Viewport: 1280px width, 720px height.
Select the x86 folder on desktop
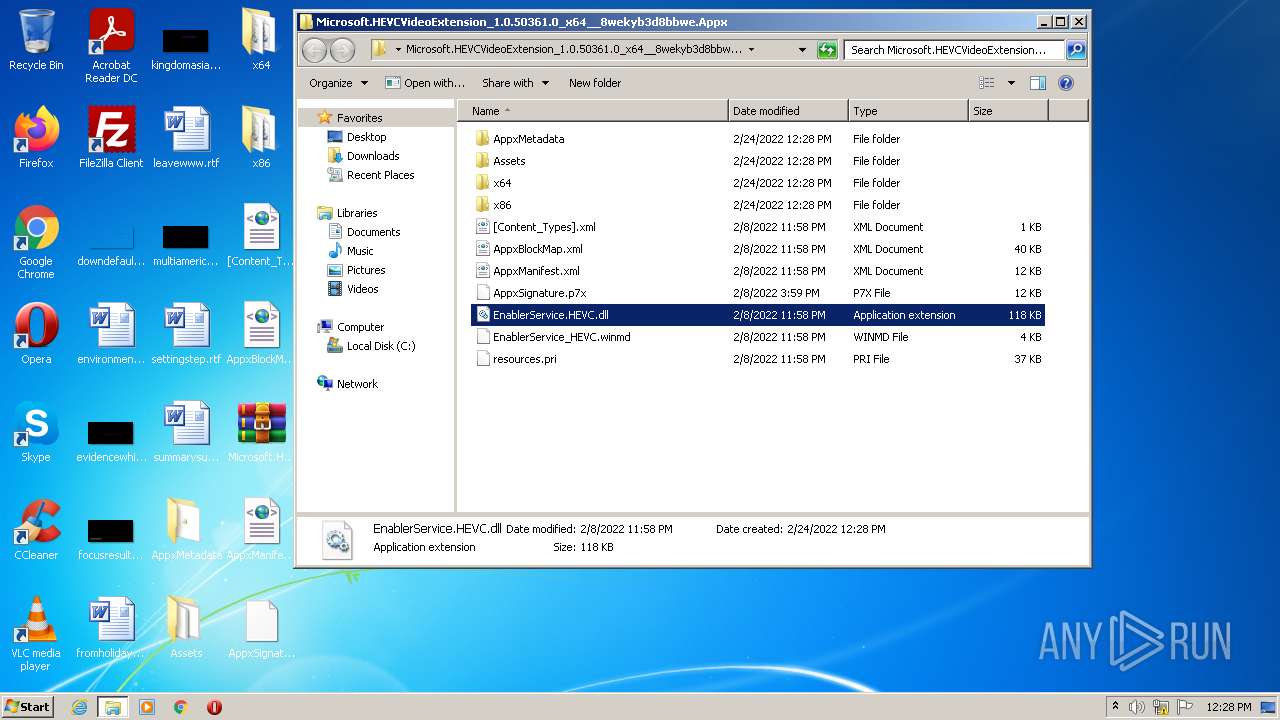(261, 137)
